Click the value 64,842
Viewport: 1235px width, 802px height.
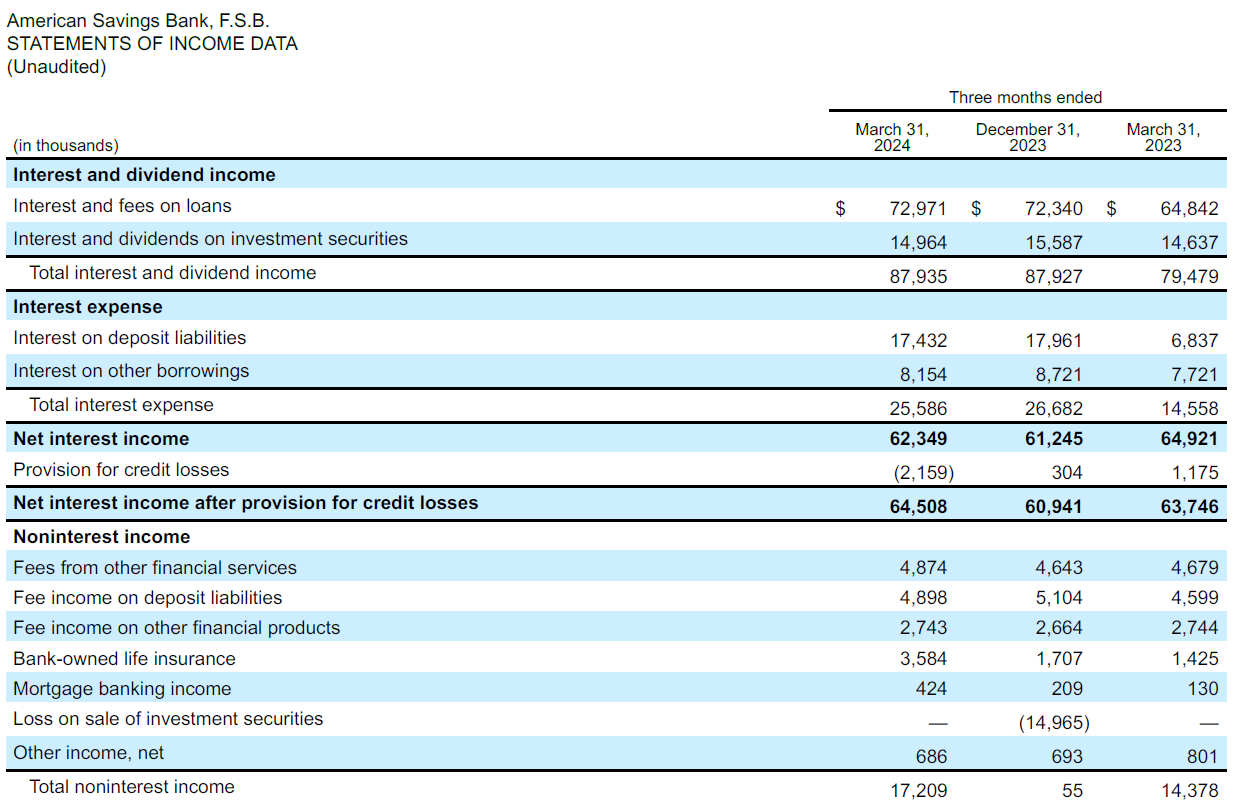point(1190,209)
